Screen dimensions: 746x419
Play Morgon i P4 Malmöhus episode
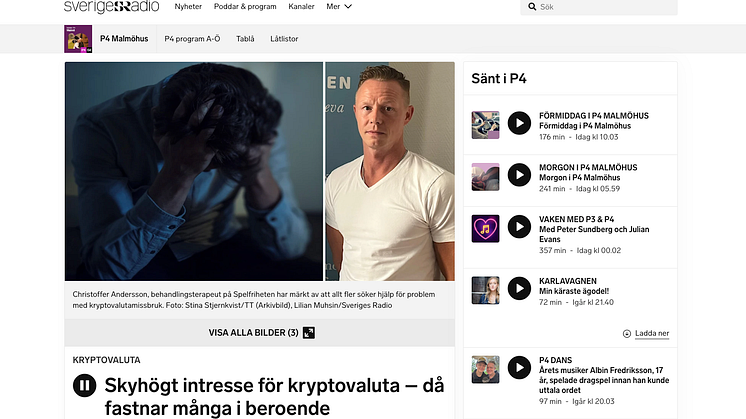point(519,175)
